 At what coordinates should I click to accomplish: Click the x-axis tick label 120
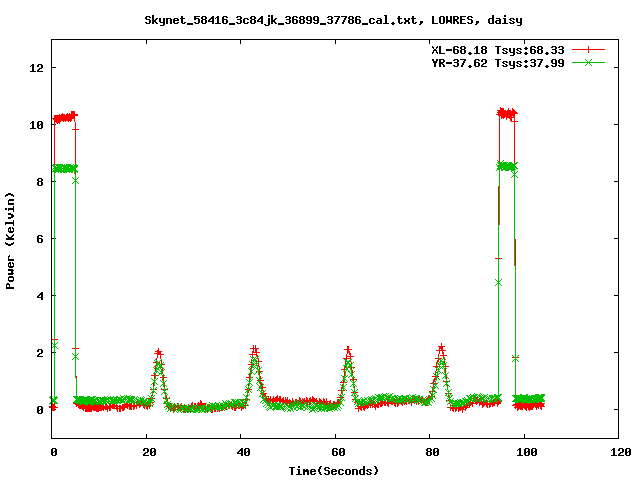tap(621, 452)
